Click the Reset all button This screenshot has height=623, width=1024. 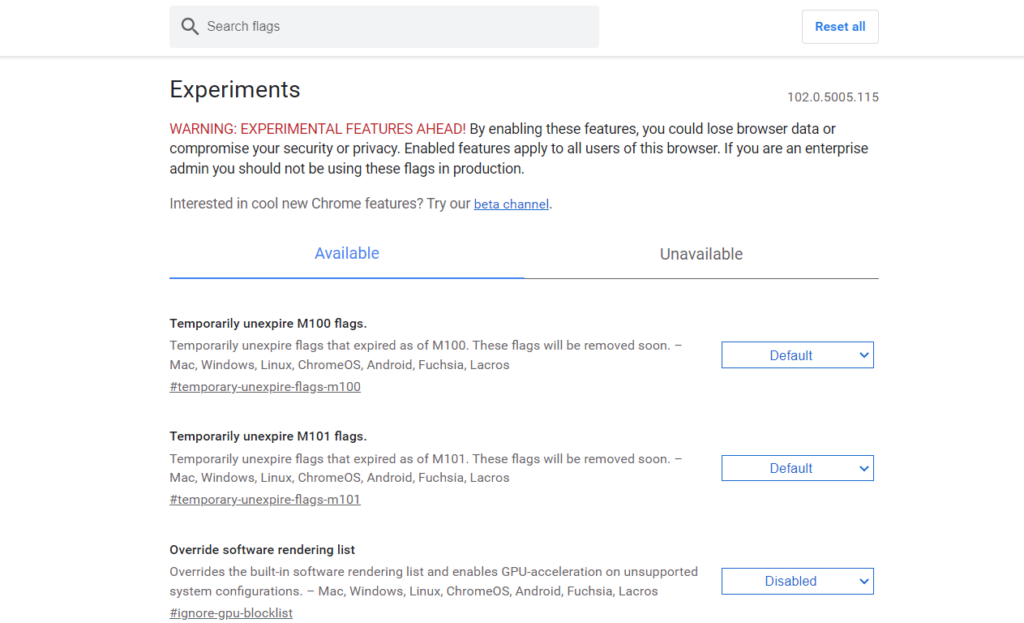click(840, 27)
